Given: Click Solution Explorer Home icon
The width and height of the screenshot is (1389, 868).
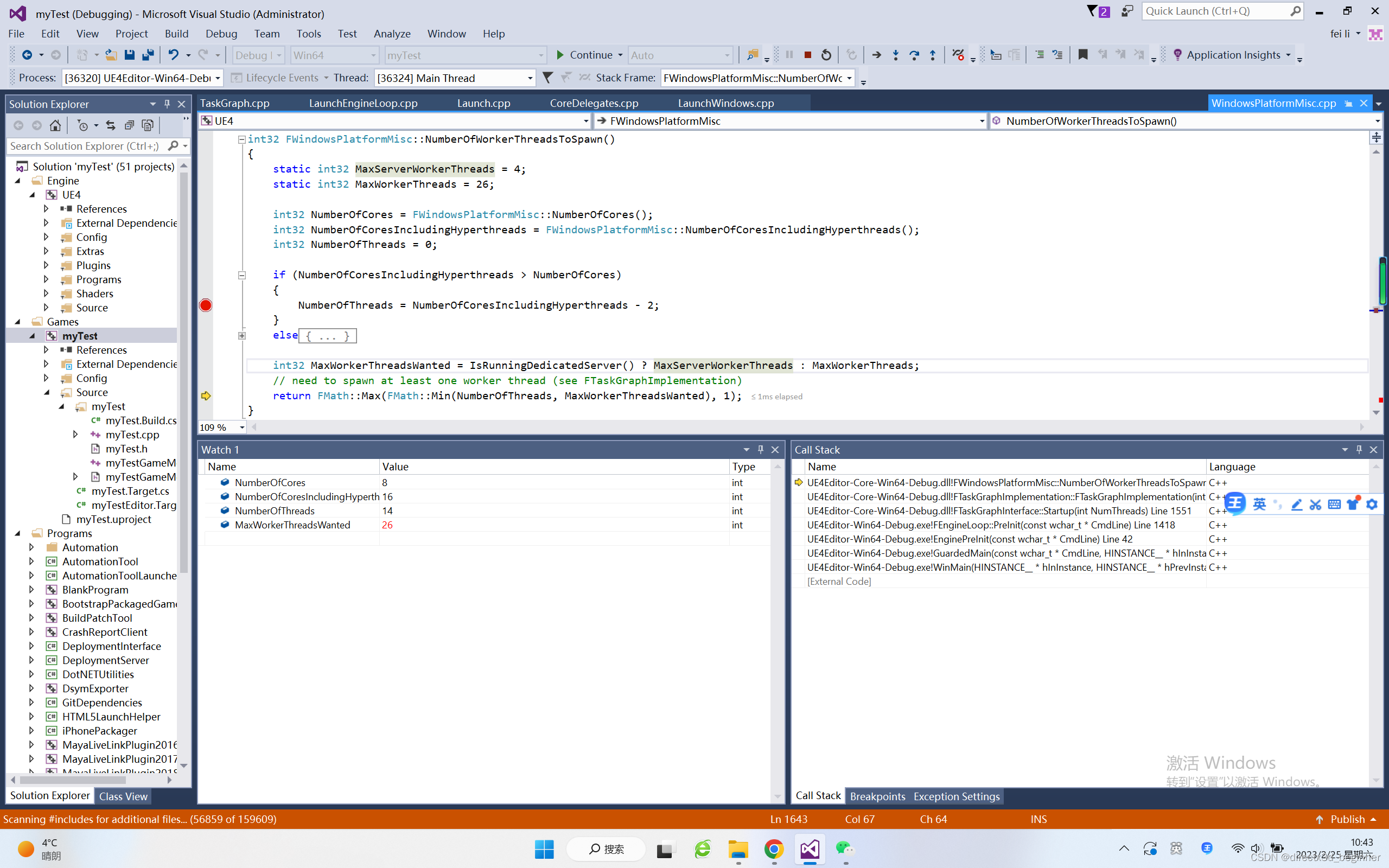Looking at the screenshot, I should coord(55,125).
